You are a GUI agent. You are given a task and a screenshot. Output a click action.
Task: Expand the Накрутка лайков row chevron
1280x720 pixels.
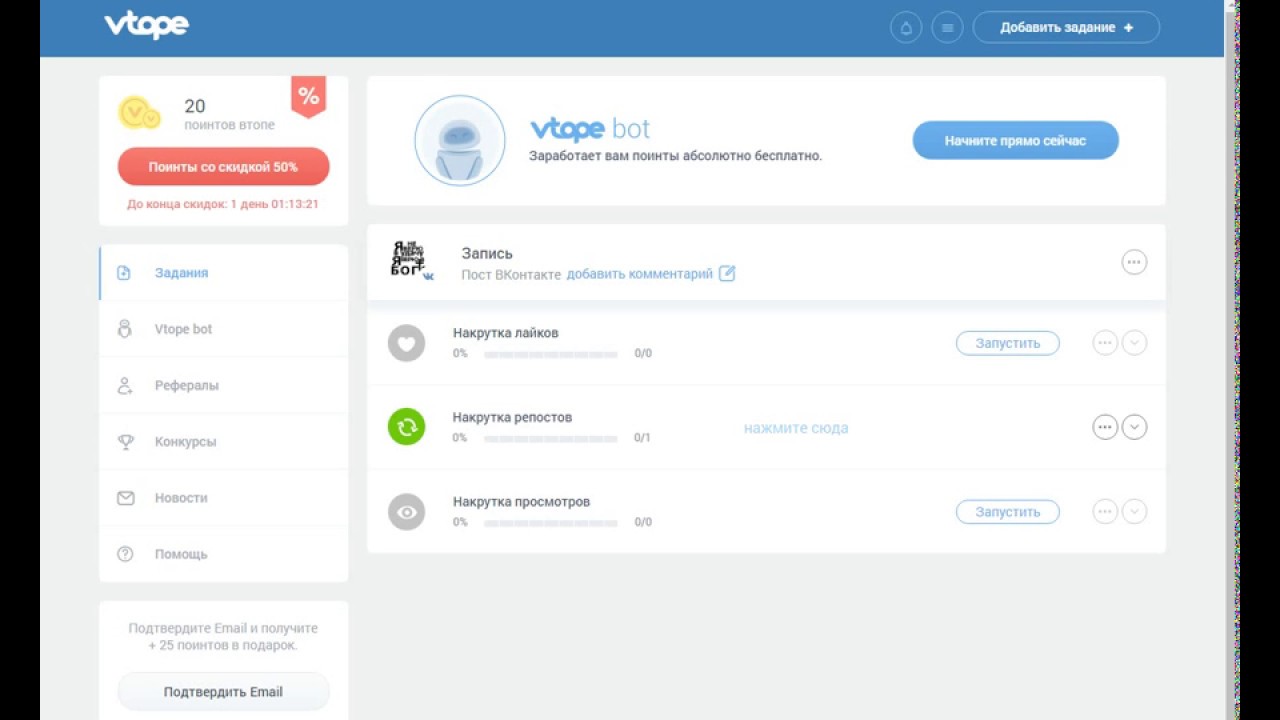tap(1134, 343)
